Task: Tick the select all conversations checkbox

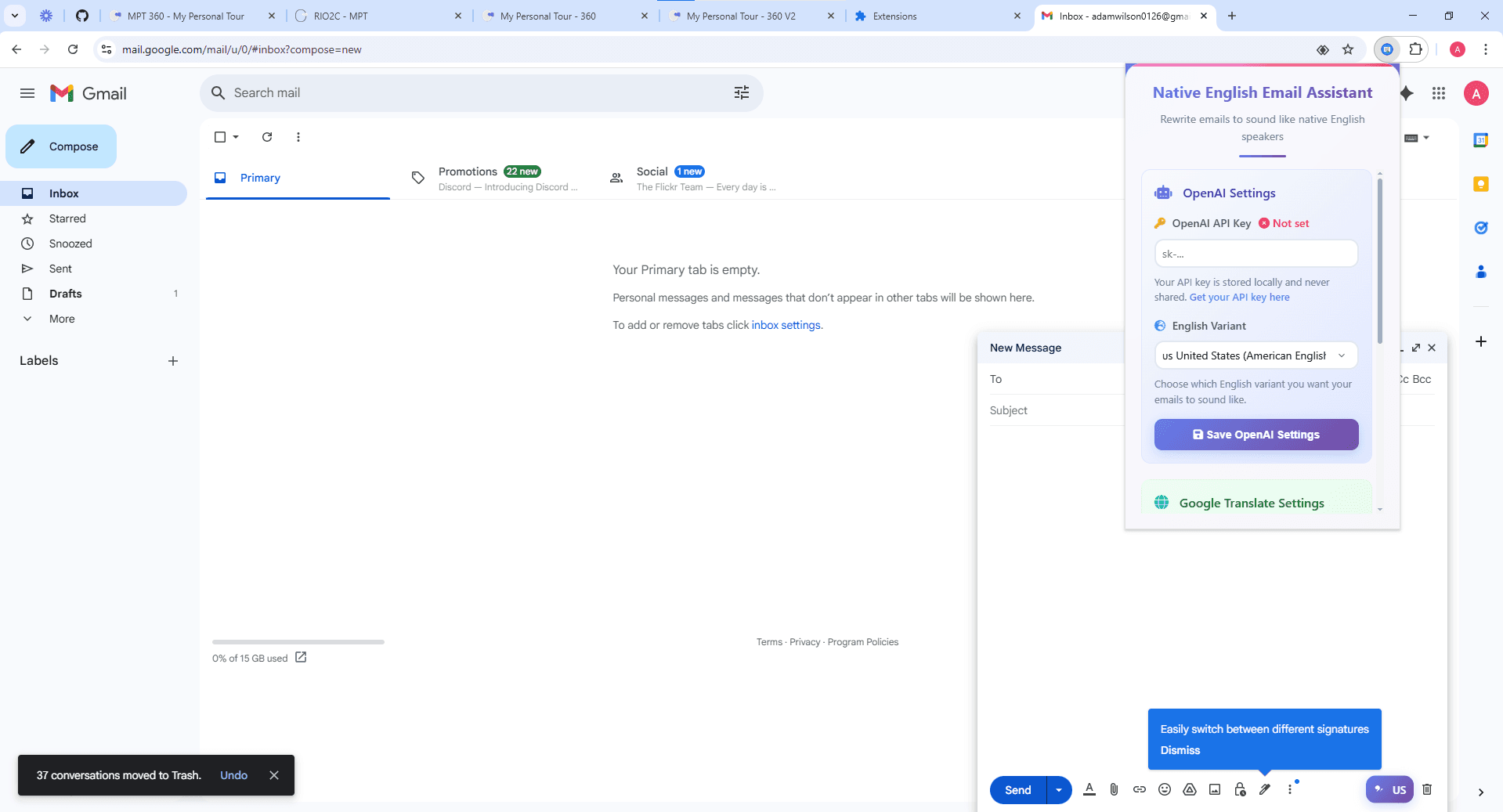Action: click(x=220, y=137)
